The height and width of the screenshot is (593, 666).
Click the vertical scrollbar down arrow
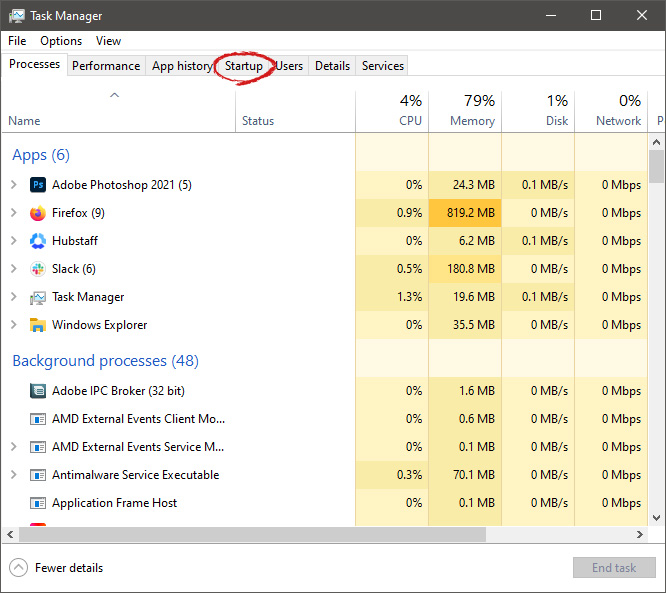(656, 518)
